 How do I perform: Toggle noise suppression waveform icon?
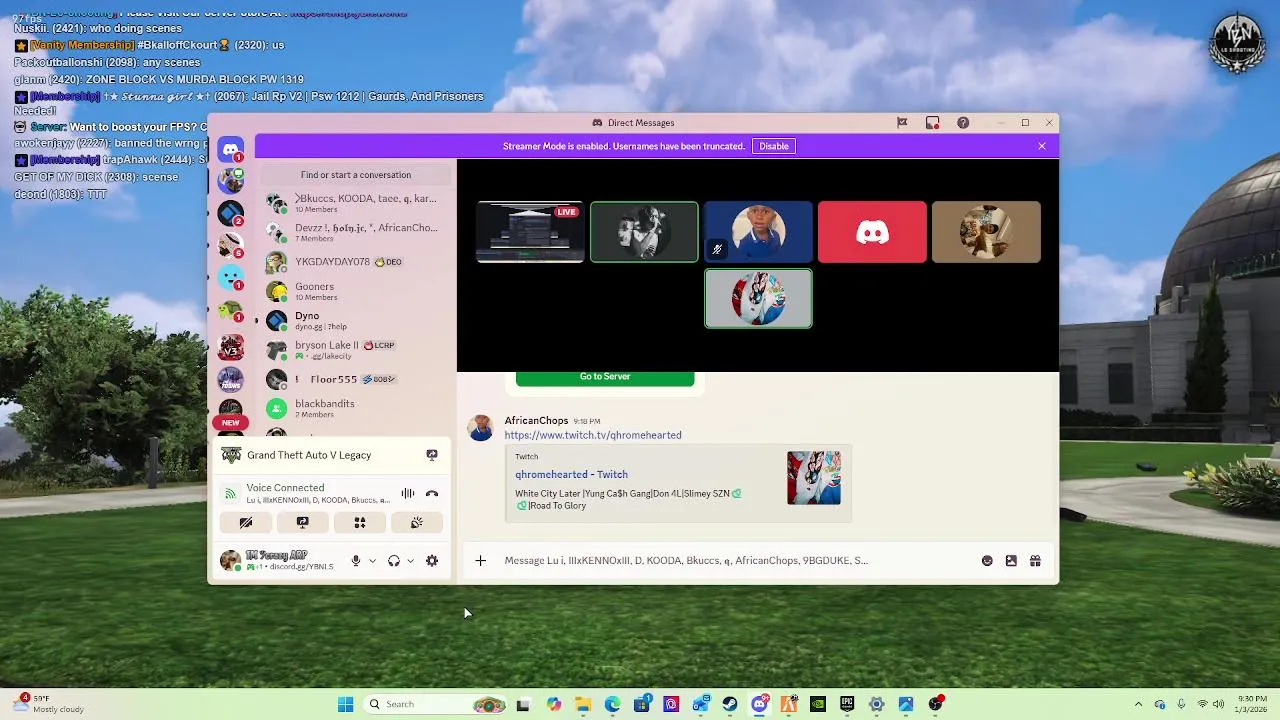[408, 494]
